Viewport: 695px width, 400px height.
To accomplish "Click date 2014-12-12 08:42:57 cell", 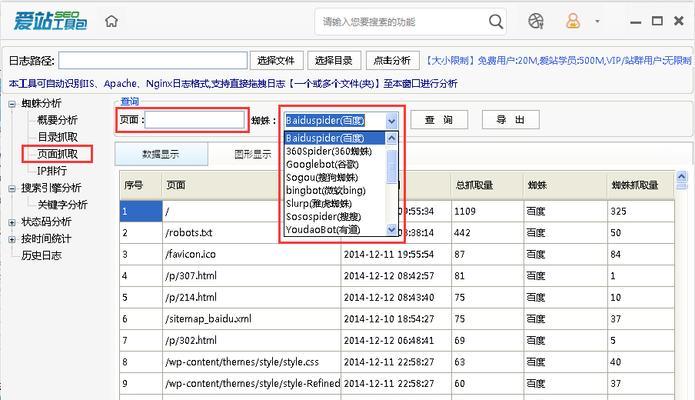I will [x=396, y=276].
